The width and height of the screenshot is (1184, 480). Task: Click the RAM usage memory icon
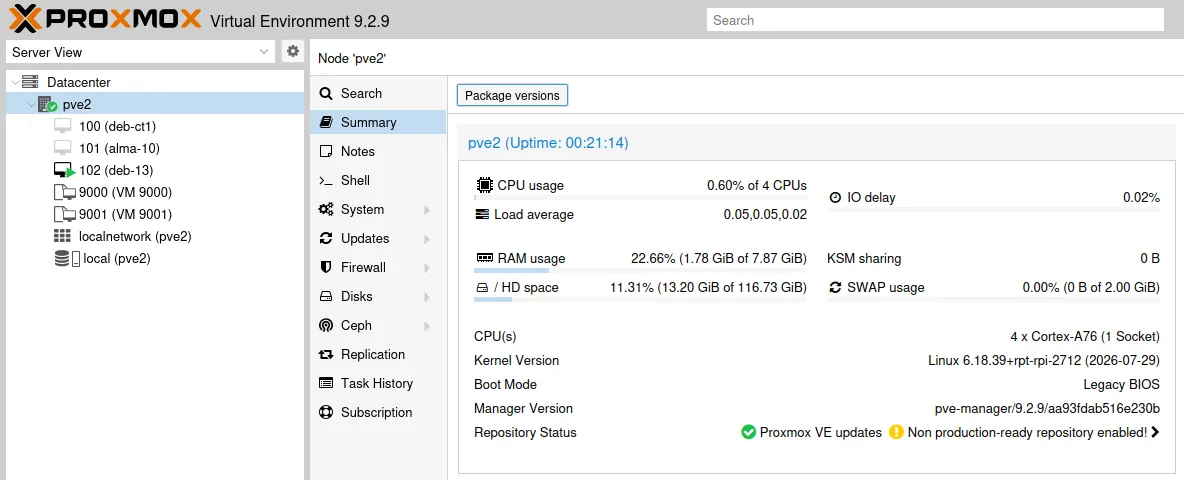pyautogui.click(x=485, y=258)
